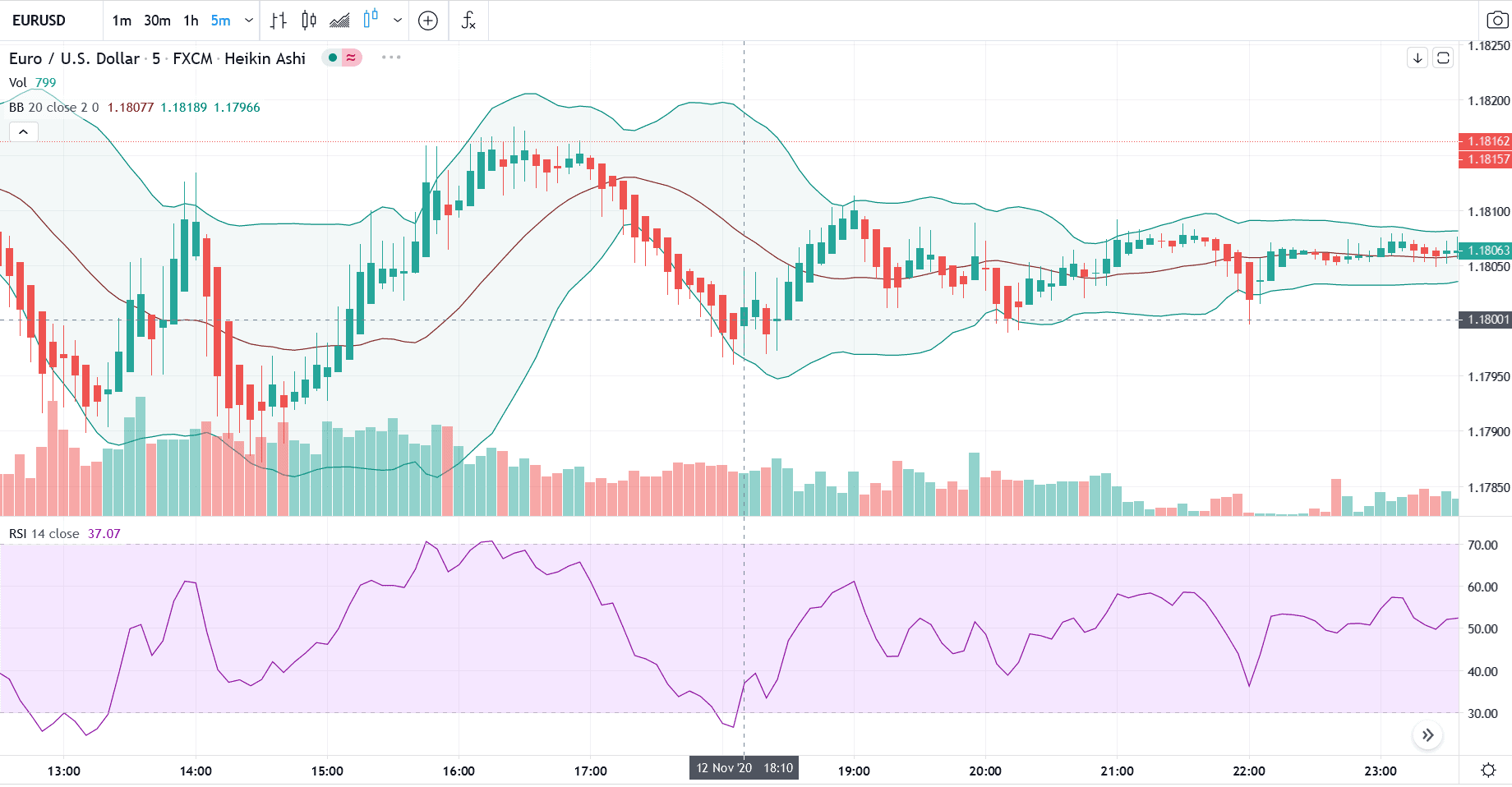
Task: Click the 1.18001 crosshair price label
Action: click(1486, 320)
